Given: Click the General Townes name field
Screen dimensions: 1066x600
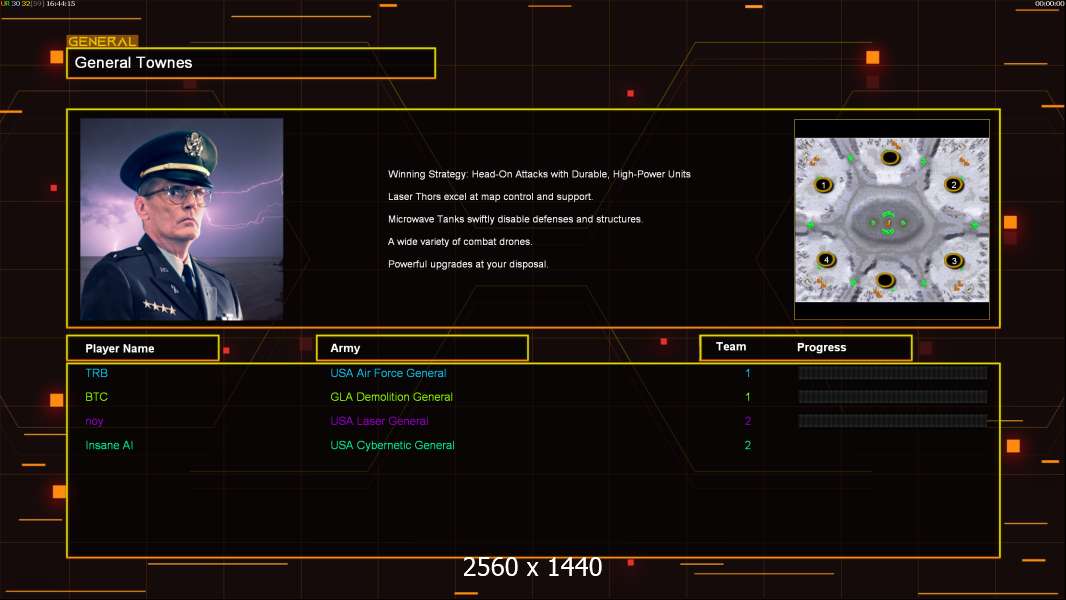Looking at the screenshot, I should coord(251,63).
